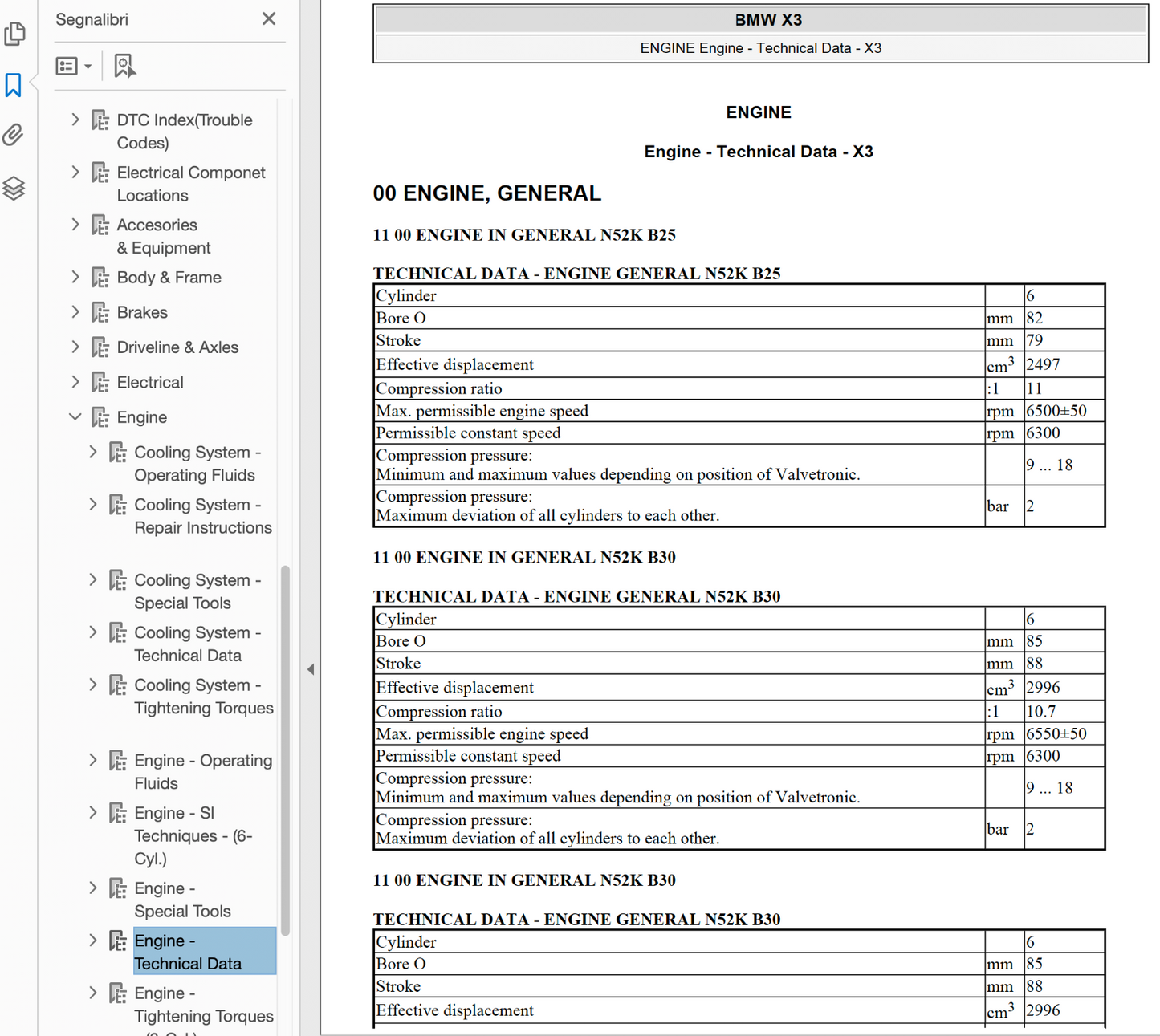1160x1036 pixels.
Task: Expand DTC Index bookmark chevron
Action: 75,120
